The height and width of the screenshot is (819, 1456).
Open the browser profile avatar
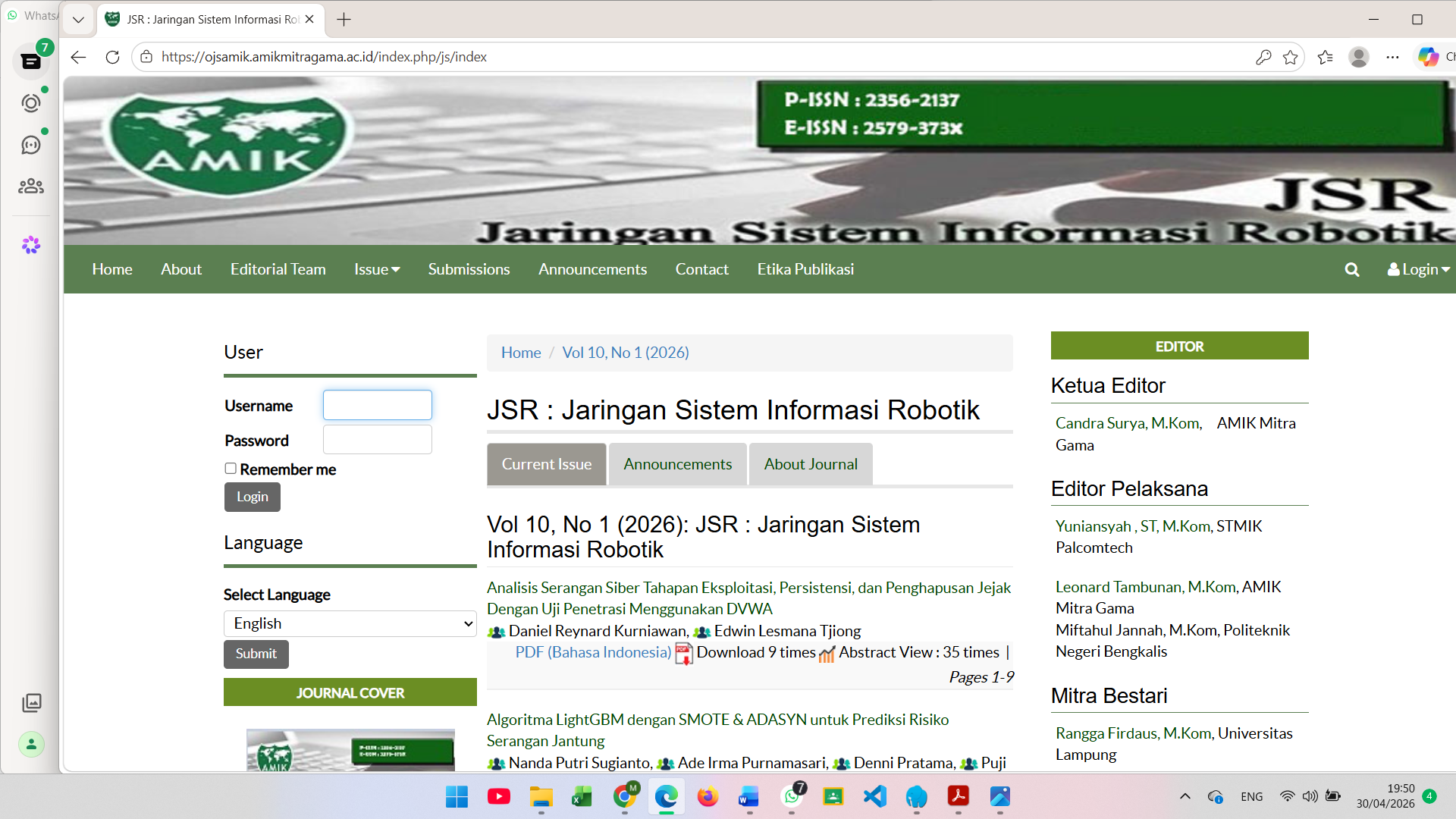[x=1359, y=57]
